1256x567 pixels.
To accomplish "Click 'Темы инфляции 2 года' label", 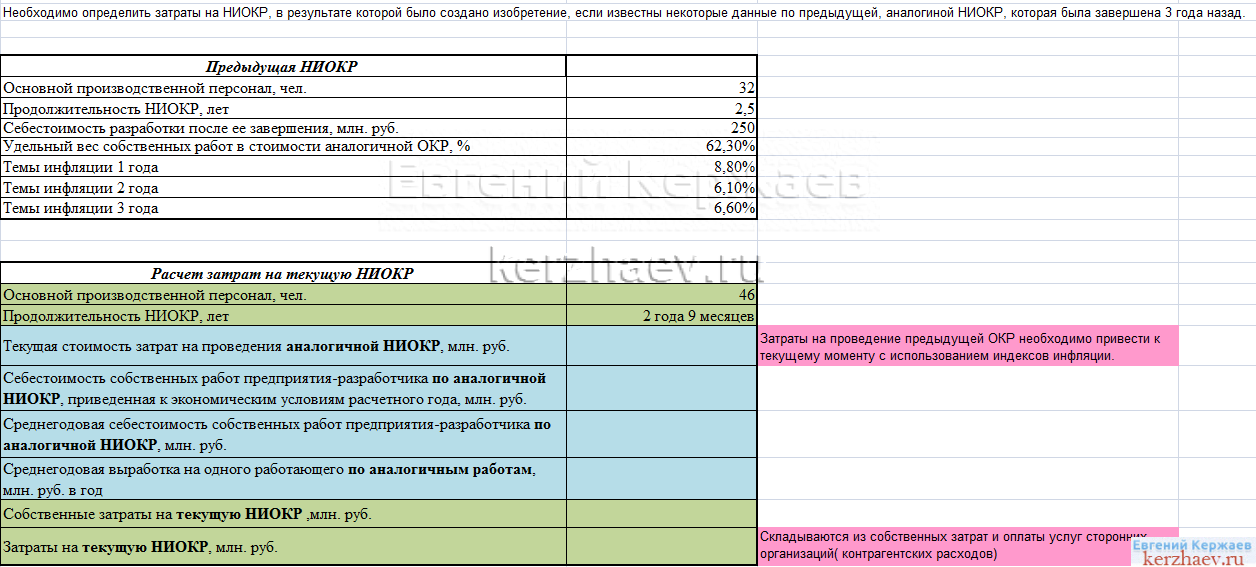I will pos(81,188).
